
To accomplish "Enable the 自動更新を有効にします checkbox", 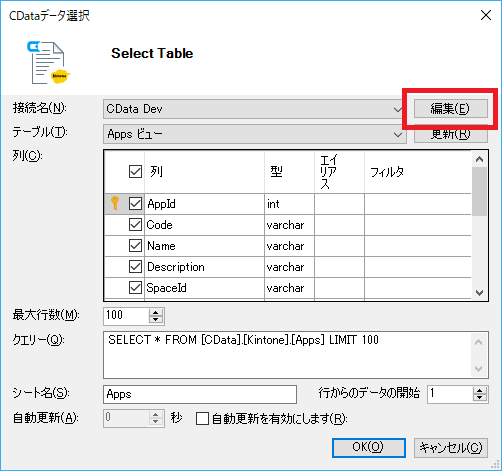I will (202, 419).
